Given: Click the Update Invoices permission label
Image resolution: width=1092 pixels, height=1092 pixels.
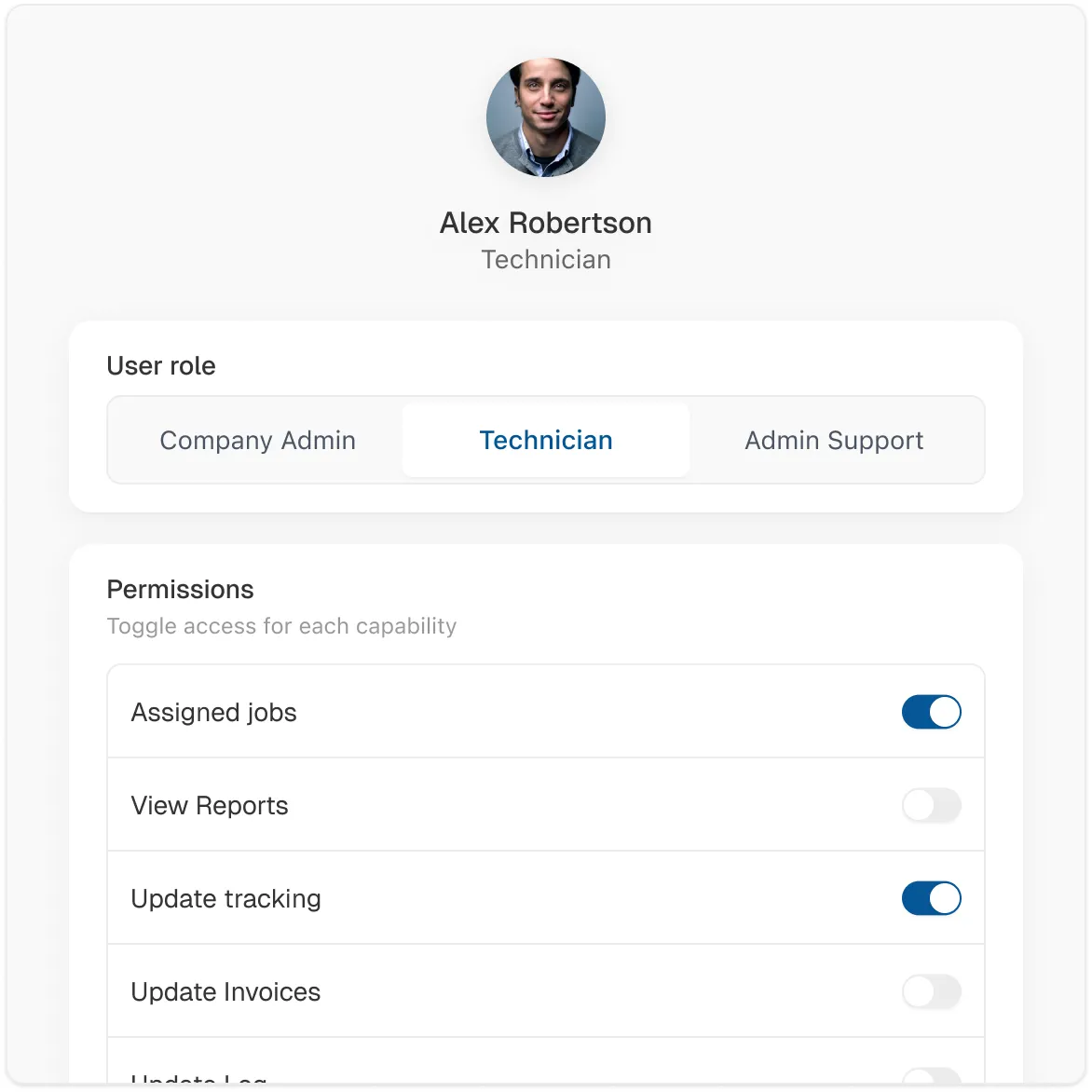Looking at the screenshot, I should pyautogui.click(x=225, y=992).
